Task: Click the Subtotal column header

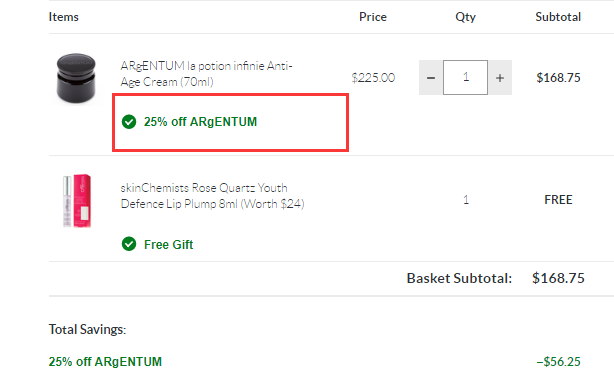Action: 558,17
